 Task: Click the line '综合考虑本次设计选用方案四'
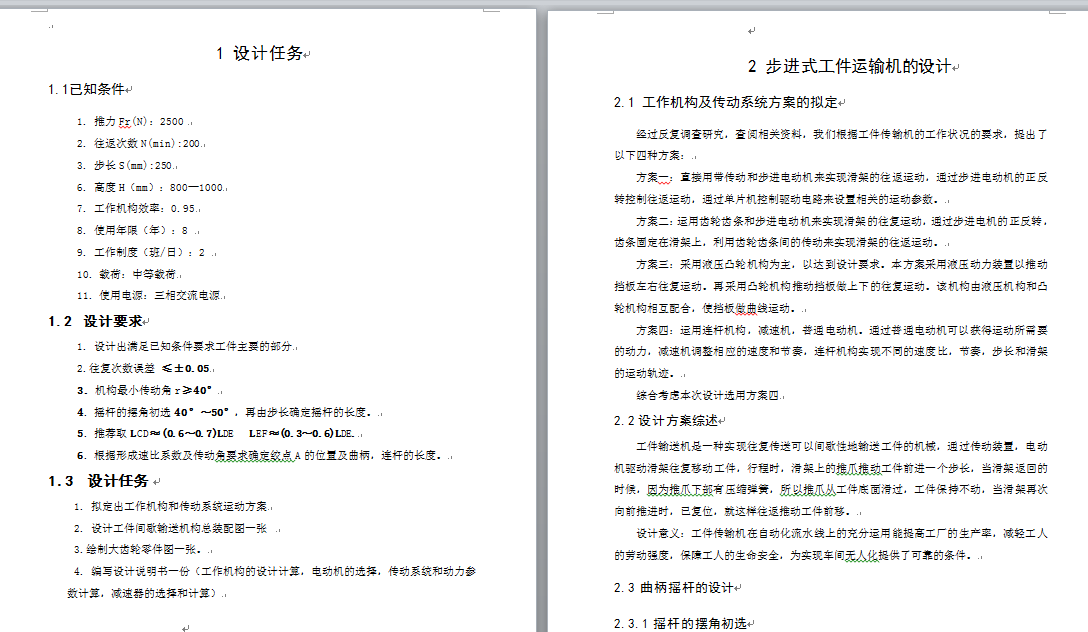[x=707, y=395]
